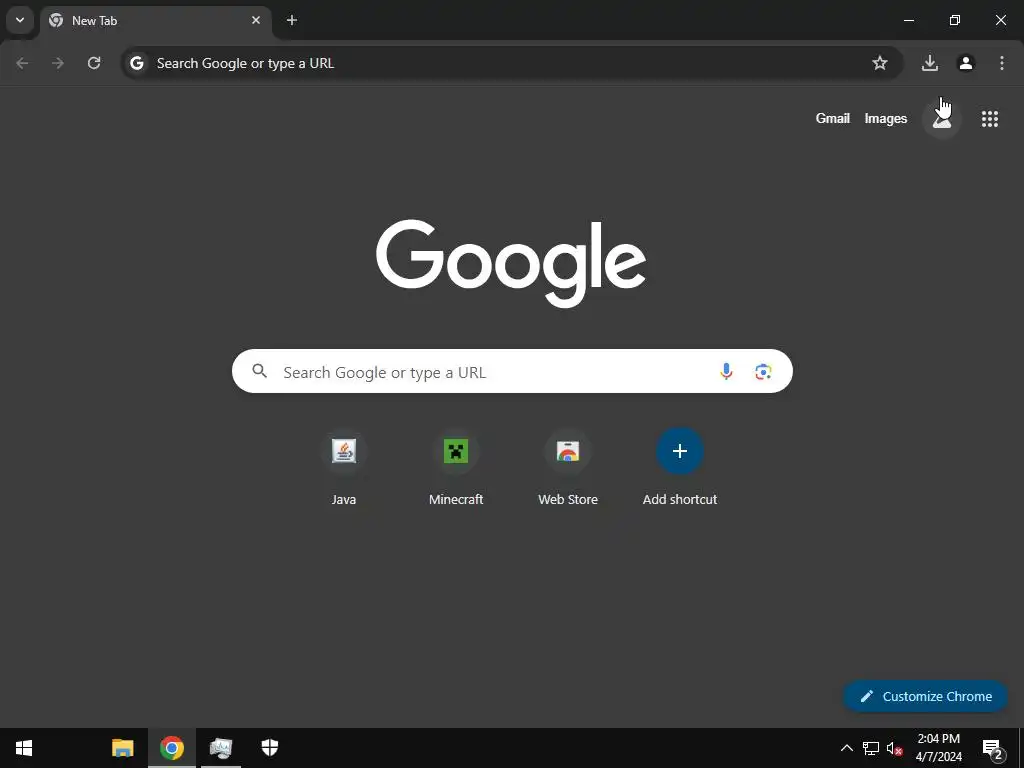Open the Chrome downloads icon

point(930,63)
